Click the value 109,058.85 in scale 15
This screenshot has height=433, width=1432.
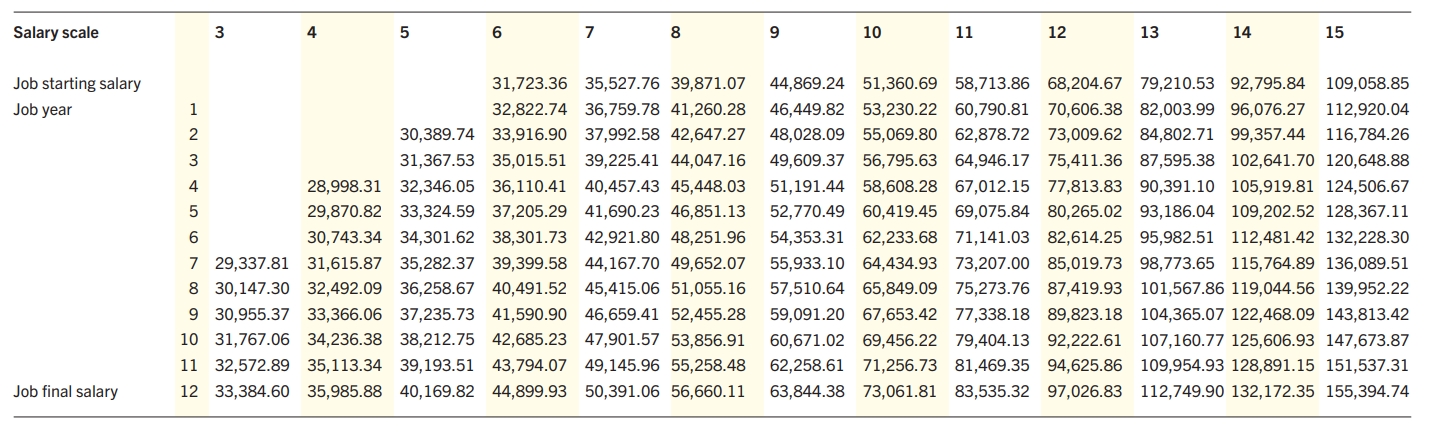pos(1367,84)
